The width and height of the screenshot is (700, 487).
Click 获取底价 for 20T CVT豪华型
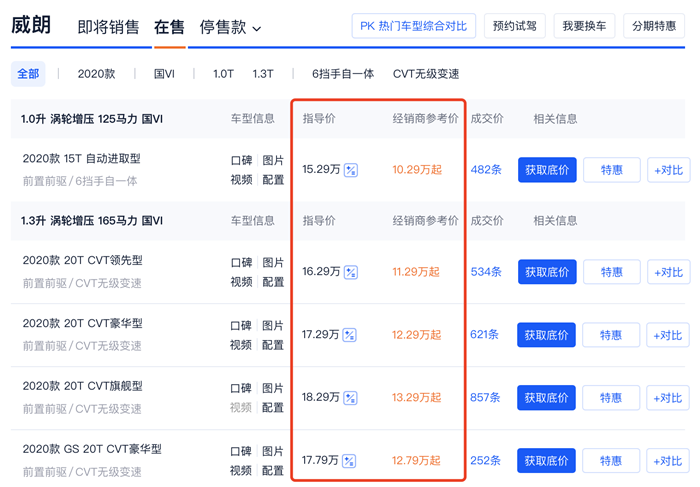[546, 335]
